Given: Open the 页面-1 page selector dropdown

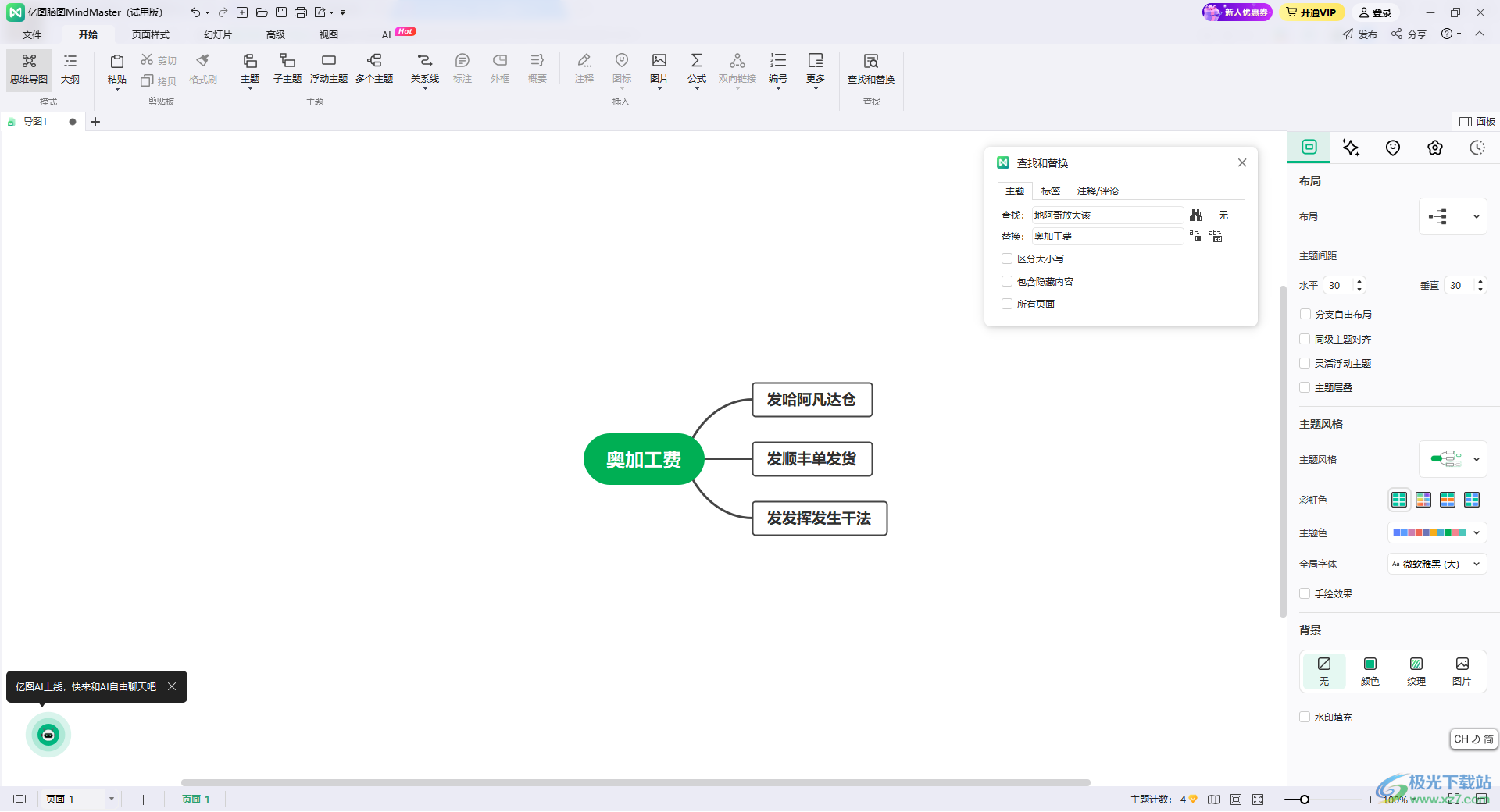Looking at the screenshot, I should pyautogui.click(x=112, y=799).
